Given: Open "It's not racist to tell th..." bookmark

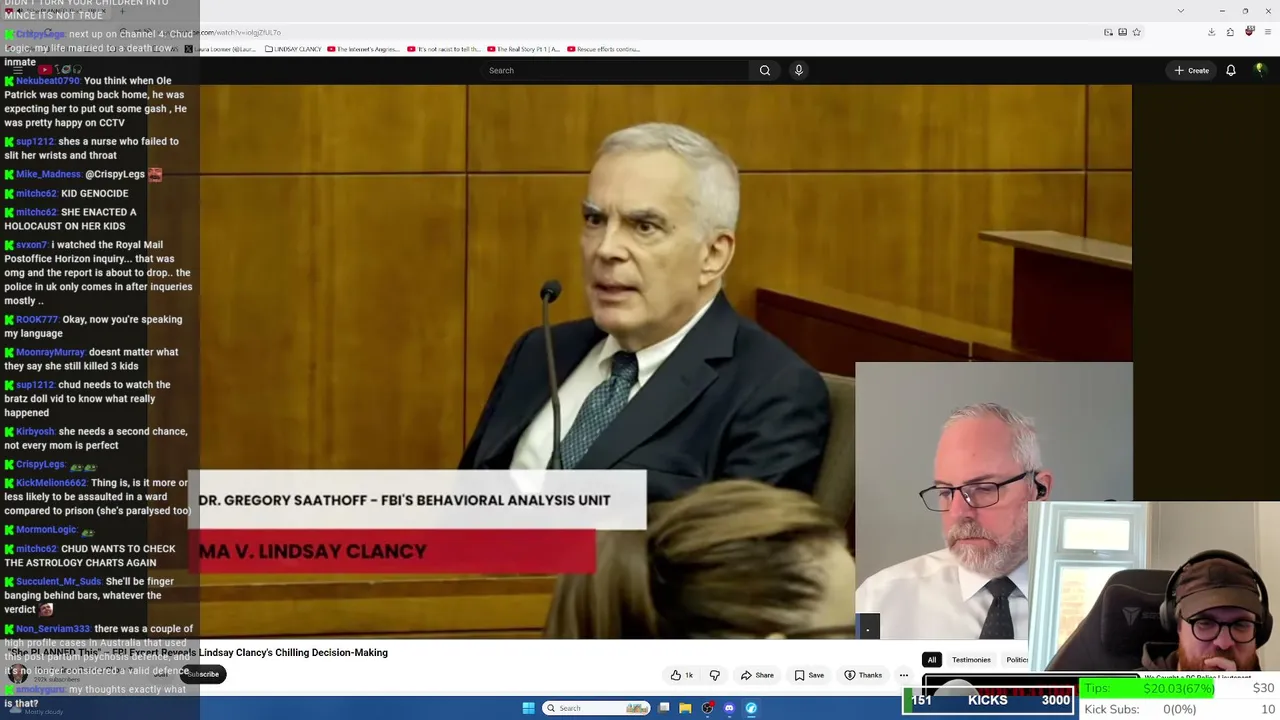Looking at the screenshot, I should pyautogui.click(x=444, y=49).
